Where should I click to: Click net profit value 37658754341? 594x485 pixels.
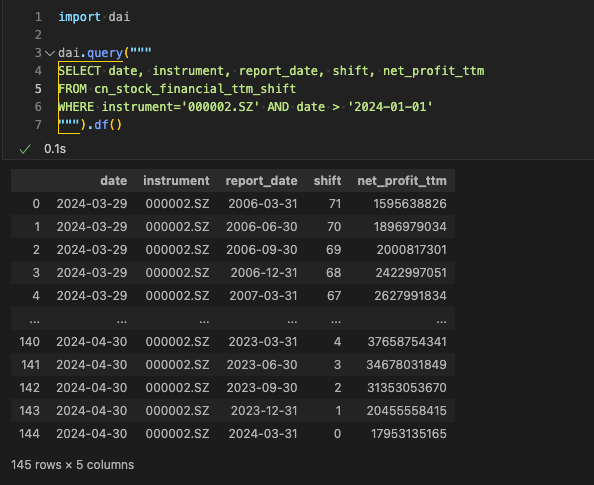[407, 342]
